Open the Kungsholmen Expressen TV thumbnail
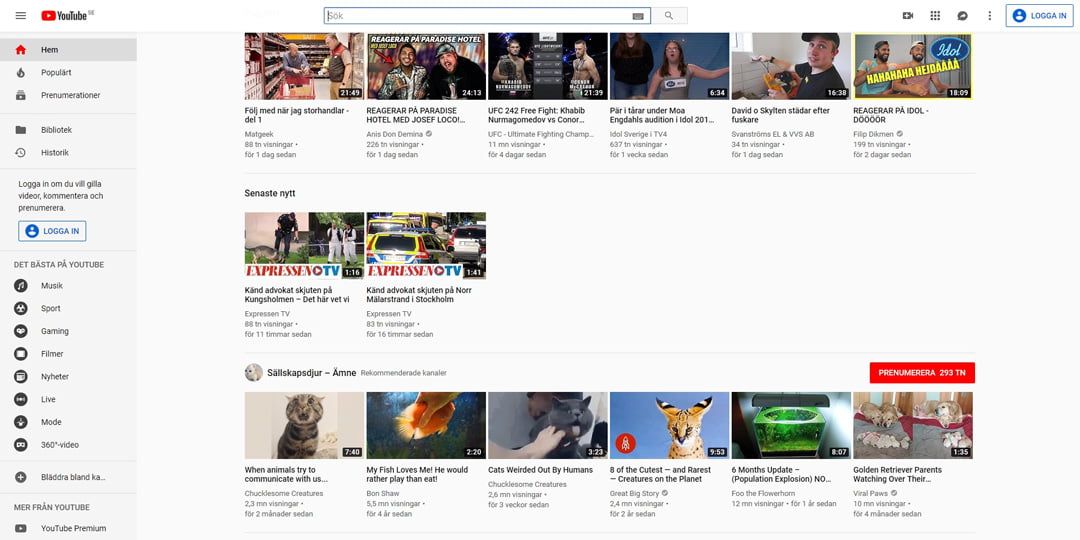Image resolution: width=1080 pixels, height=540 pixels. point(304,245)
